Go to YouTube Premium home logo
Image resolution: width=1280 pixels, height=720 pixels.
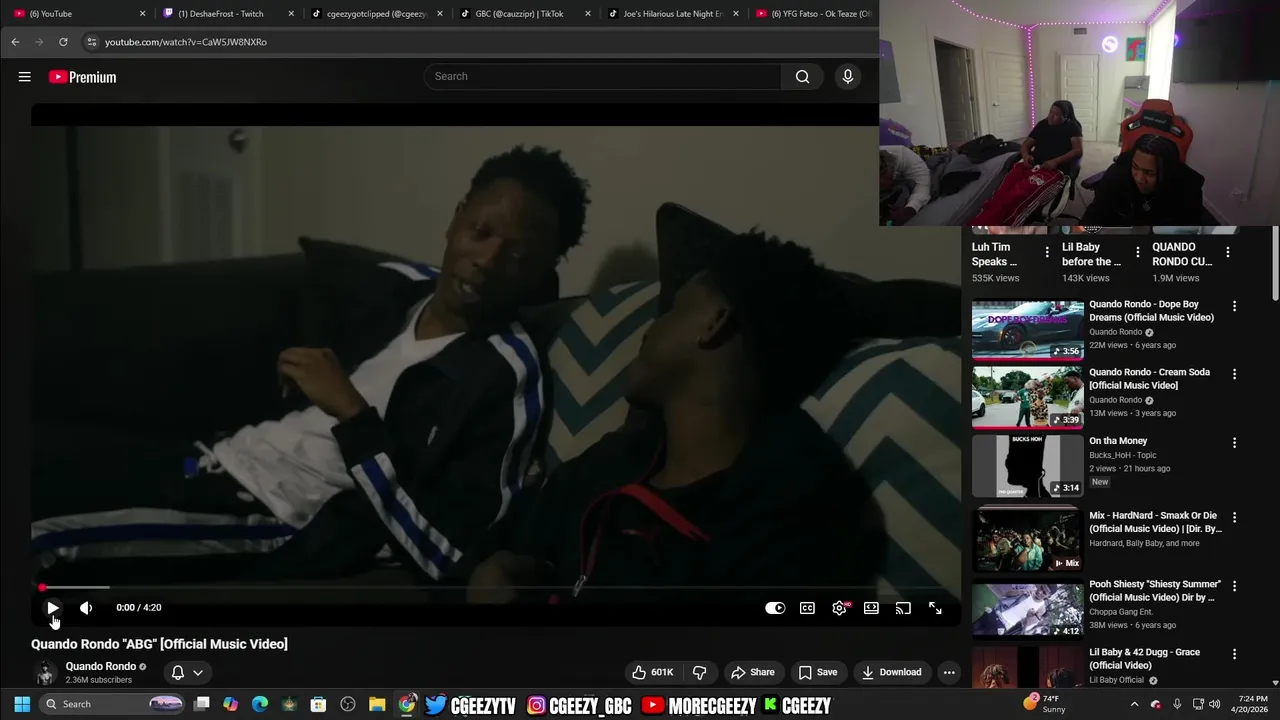(x=83, y=77)
